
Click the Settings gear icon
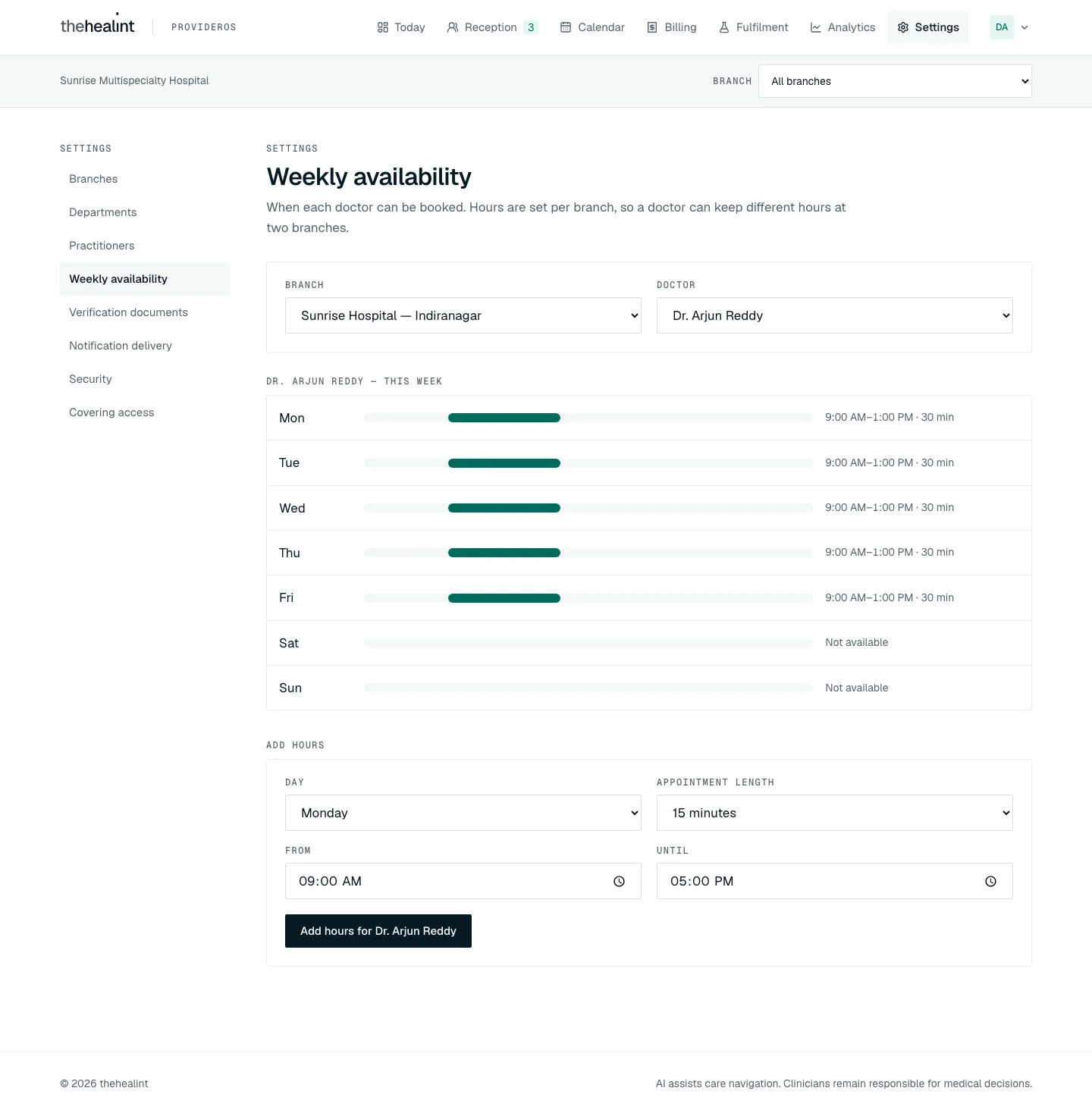pos(903,27)
